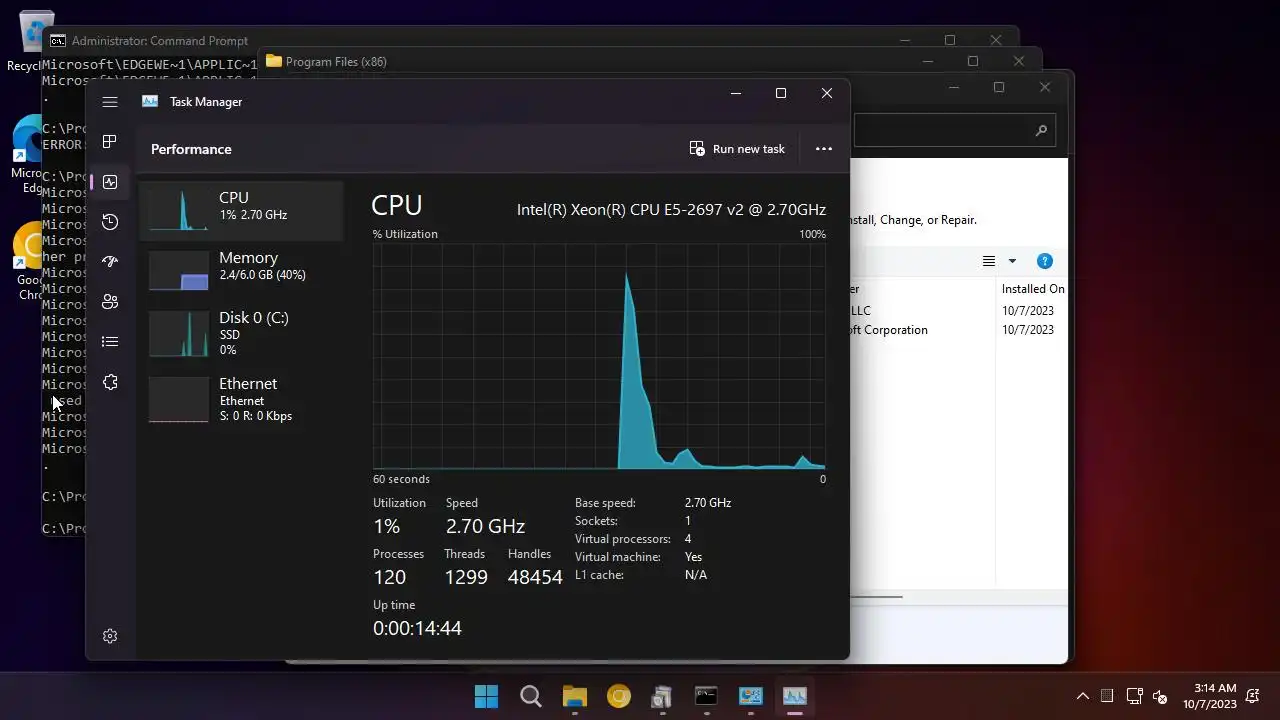Screen dimensions: 1280x720
Task: Open taskbar Search icon
Action: pyautogui.click(x=531, y=696)
